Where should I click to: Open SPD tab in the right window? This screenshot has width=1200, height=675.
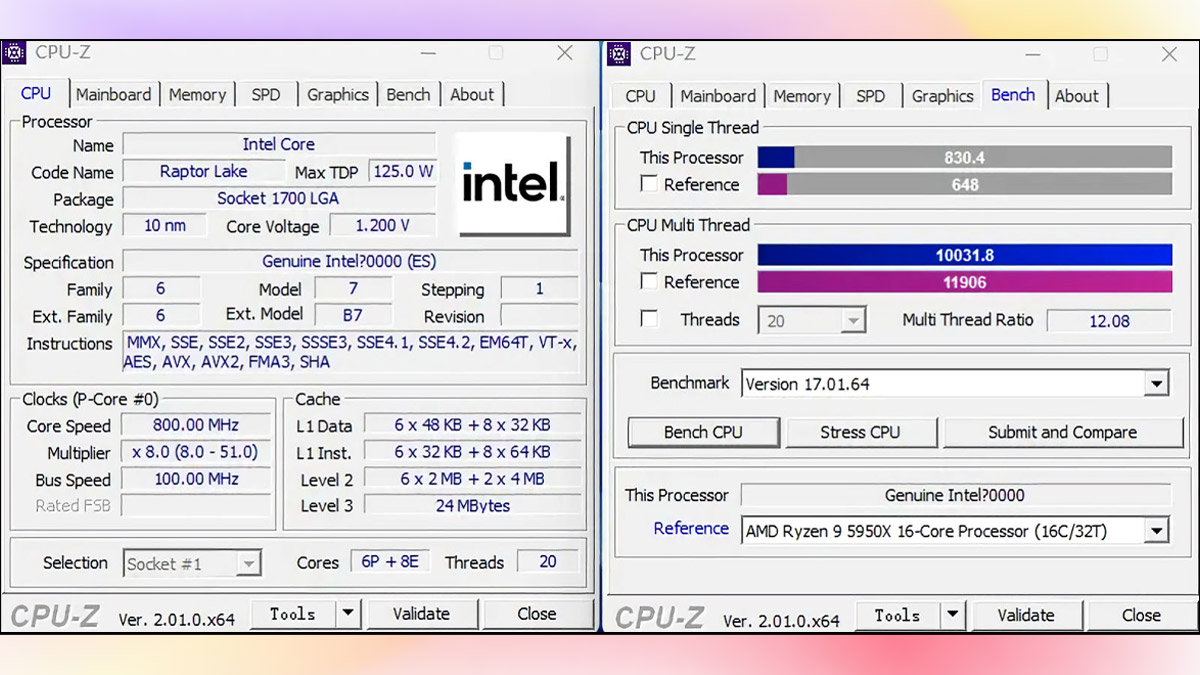tap(871, 96)
